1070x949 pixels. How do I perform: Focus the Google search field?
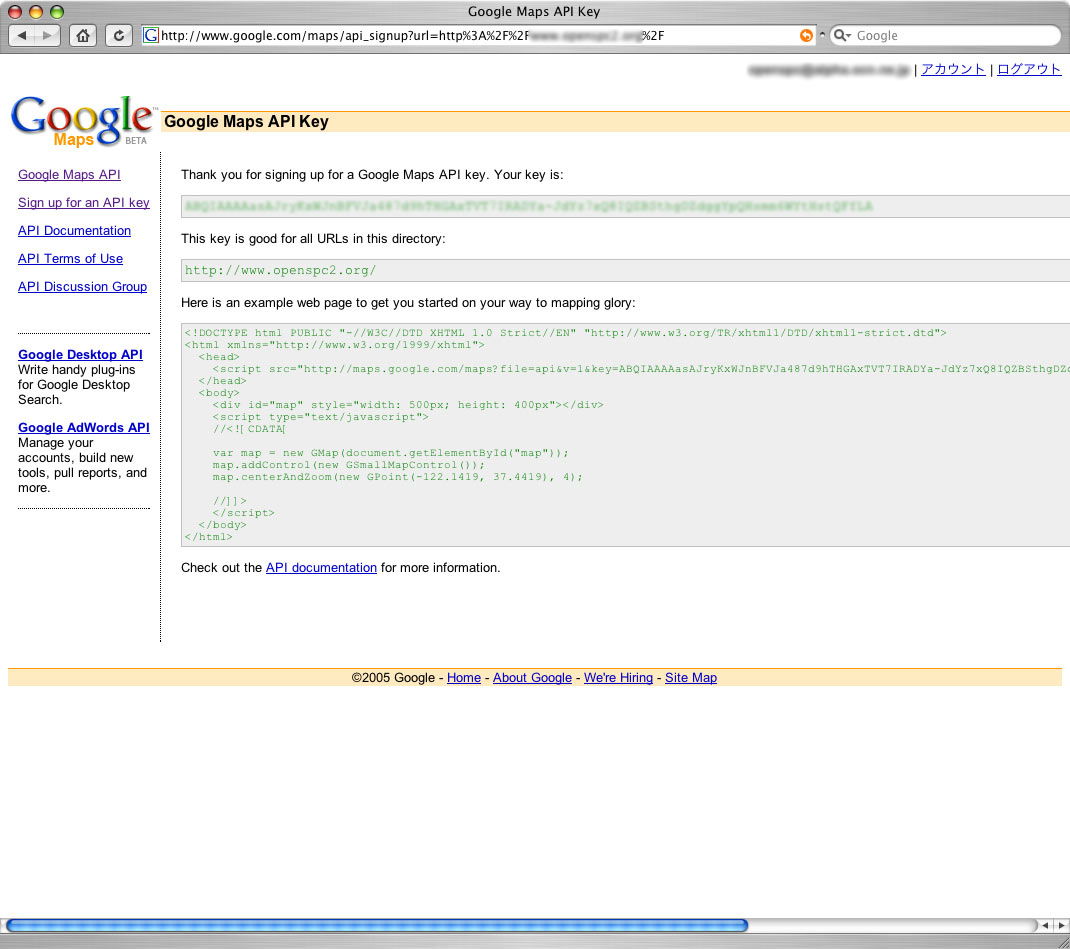(950, 36)
